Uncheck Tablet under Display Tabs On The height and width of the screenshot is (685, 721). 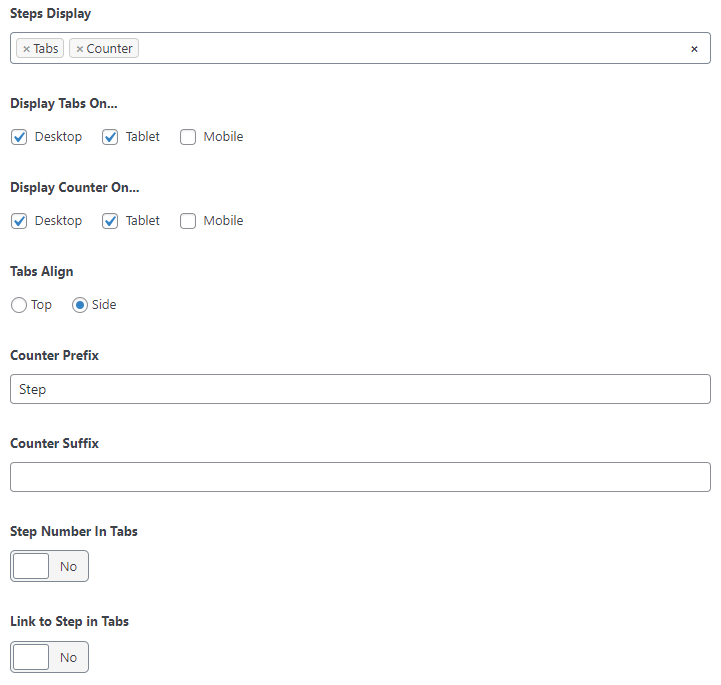tap(110, 137)
